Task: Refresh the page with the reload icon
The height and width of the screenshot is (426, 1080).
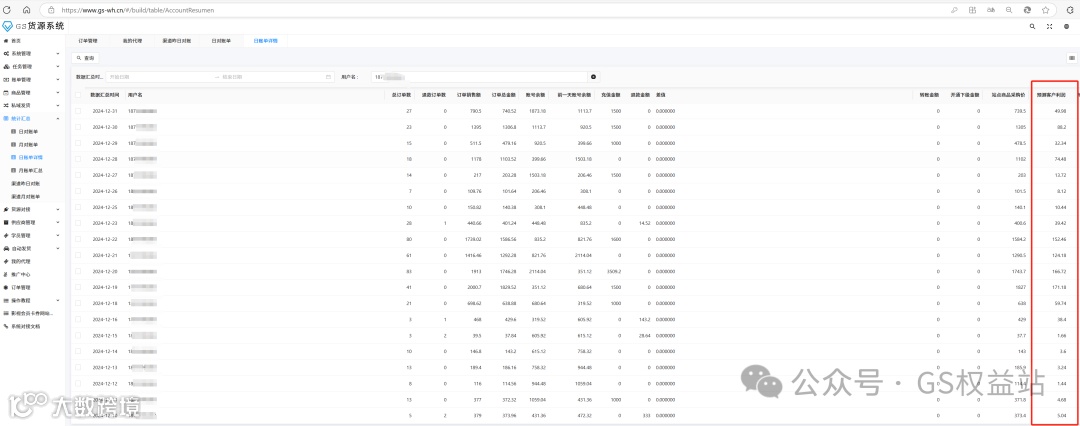Action: pyautogui.click(x=8, y=10)
